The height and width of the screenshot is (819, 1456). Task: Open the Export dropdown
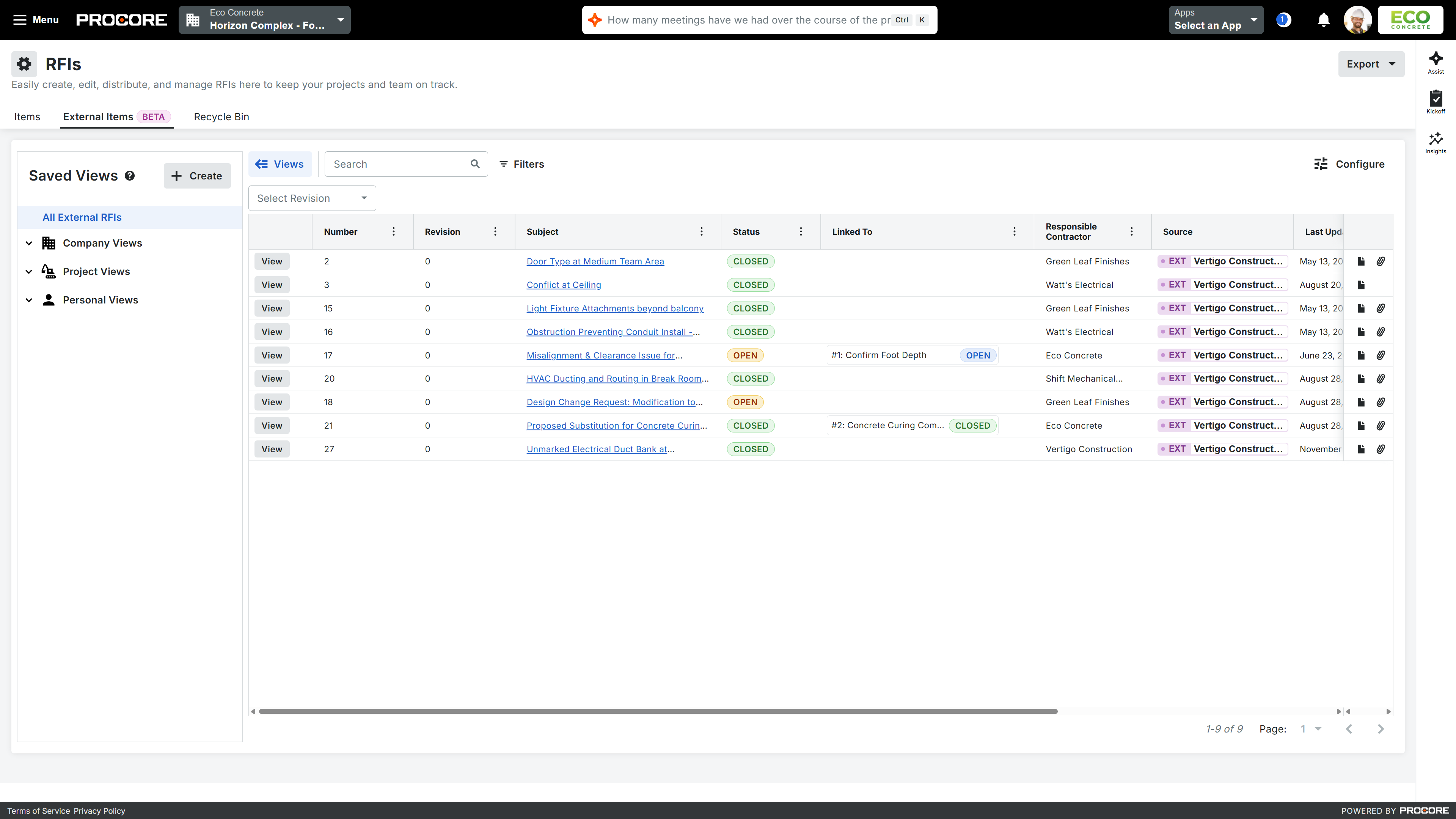coord(1371,64)
